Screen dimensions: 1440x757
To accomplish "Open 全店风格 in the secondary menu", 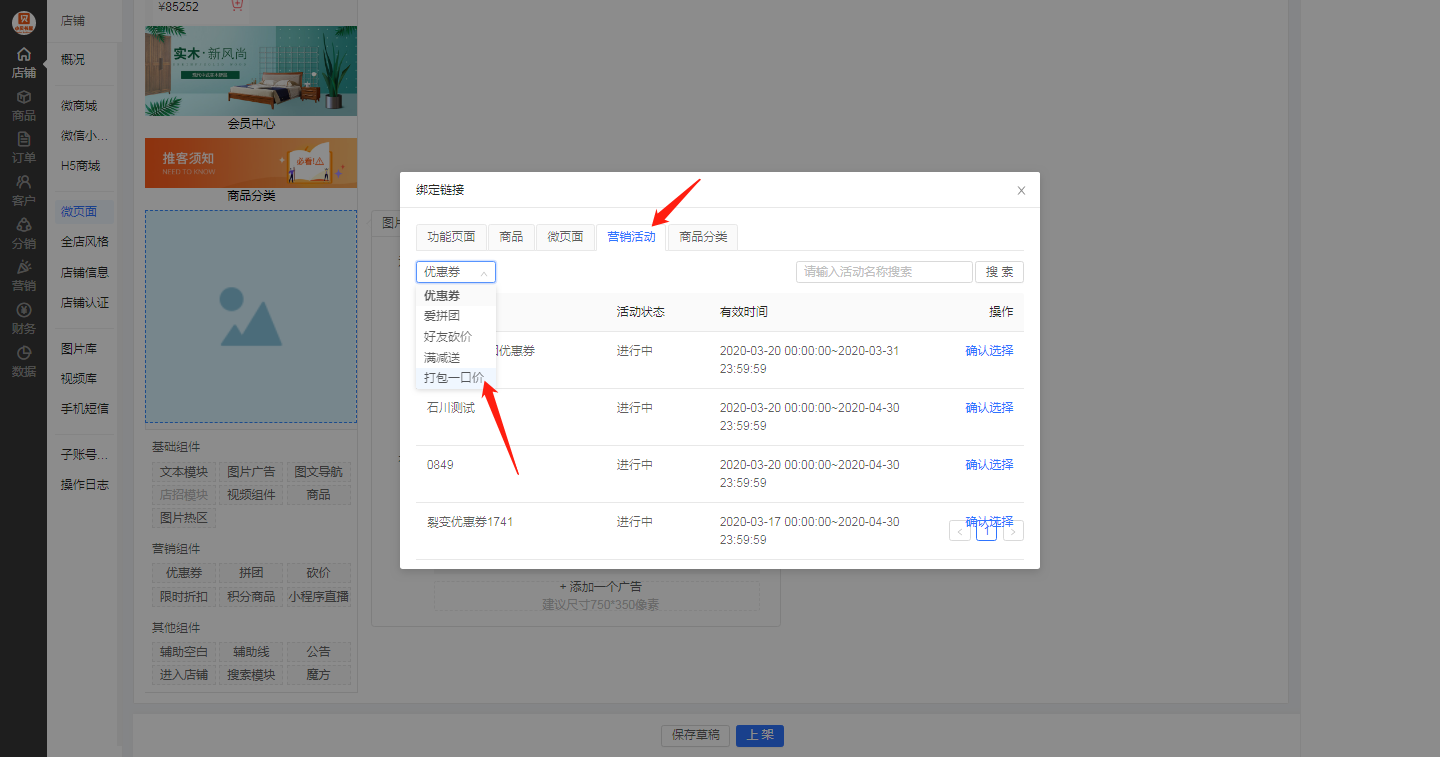I will pyautogui.click(x=84, y=241).
